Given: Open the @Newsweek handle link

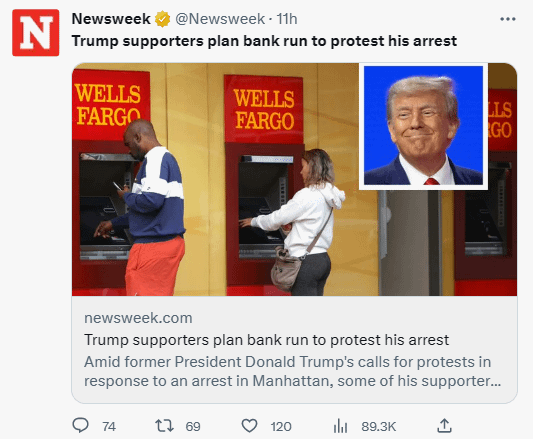Looking at the screenshot, I should (x=220, y=19).
